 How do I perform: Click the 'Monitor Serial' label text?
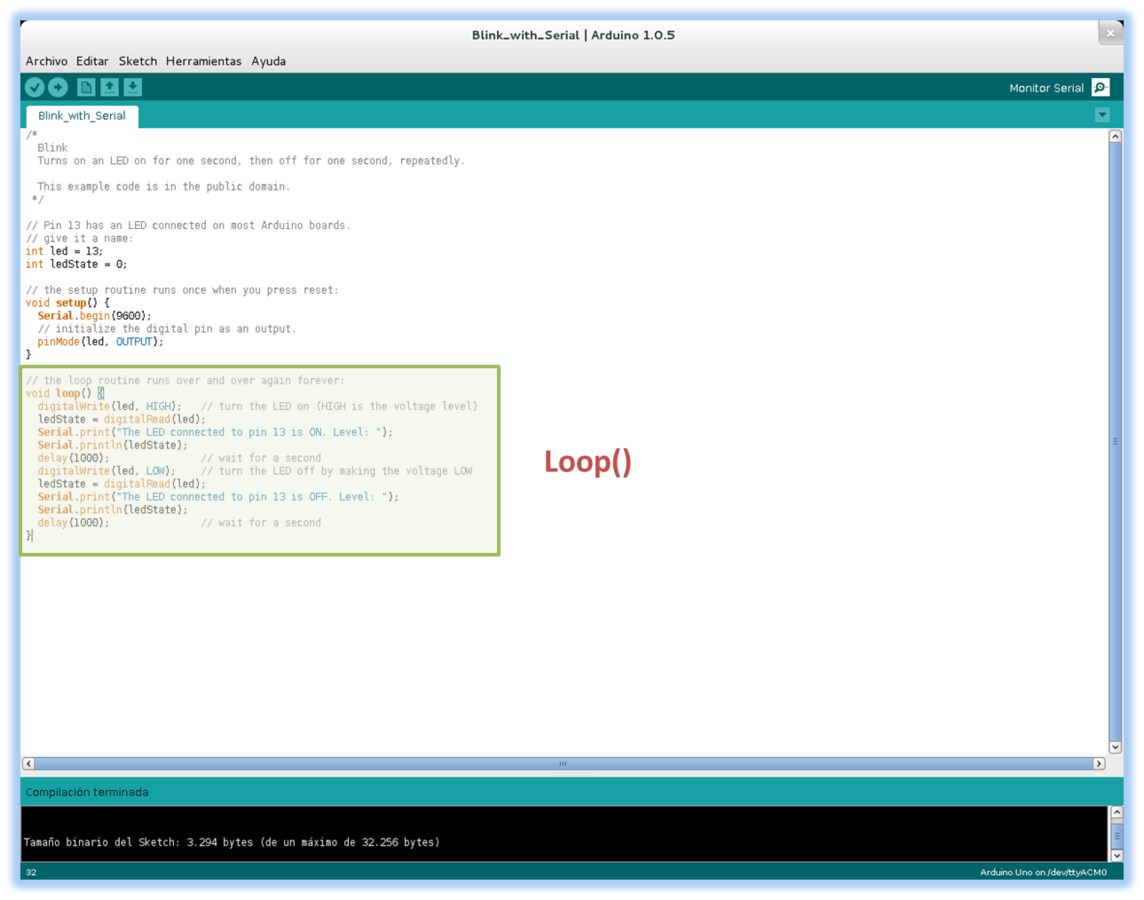(1046, 88)
